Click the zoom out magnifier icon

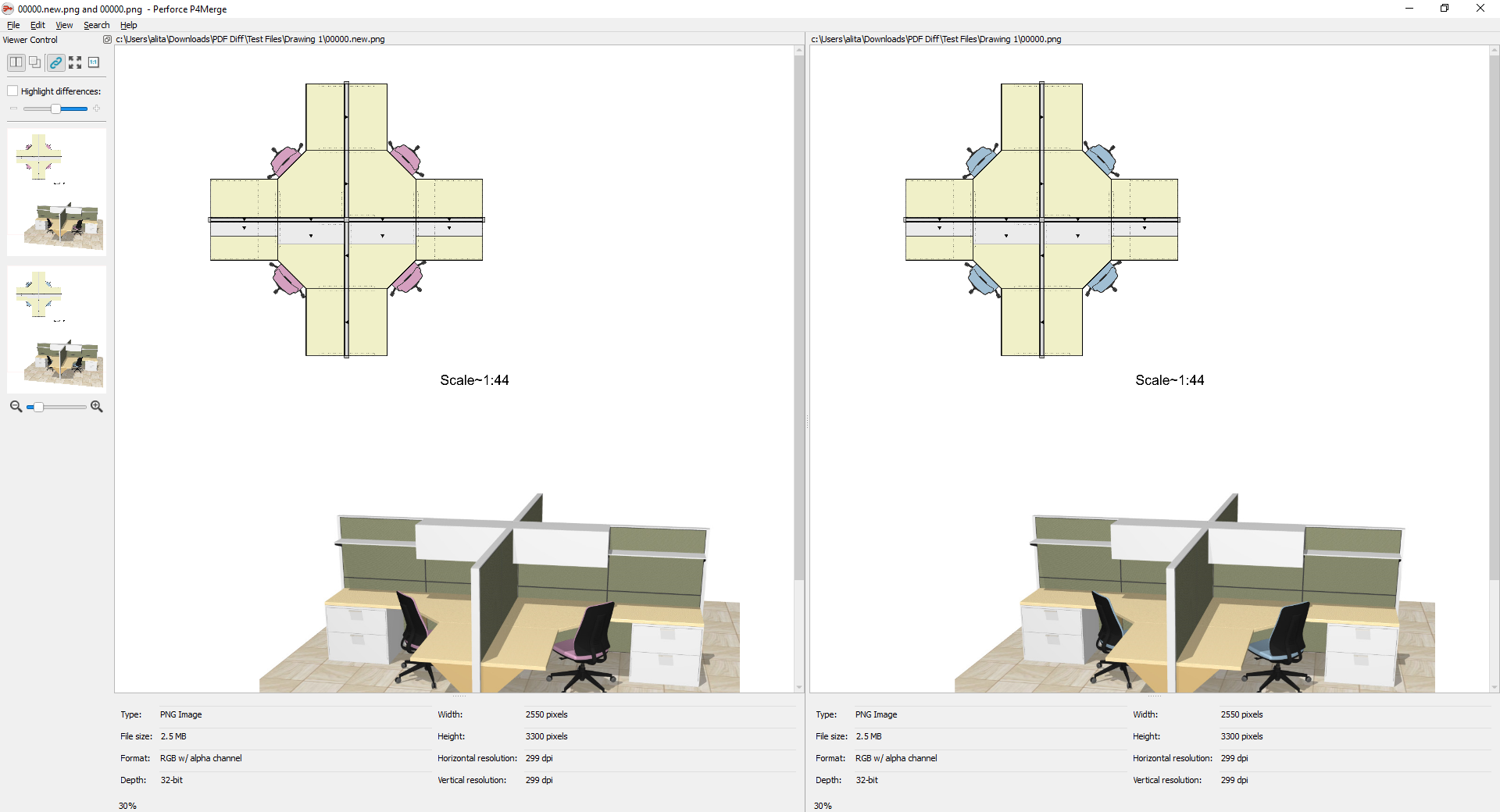[16, 407]
